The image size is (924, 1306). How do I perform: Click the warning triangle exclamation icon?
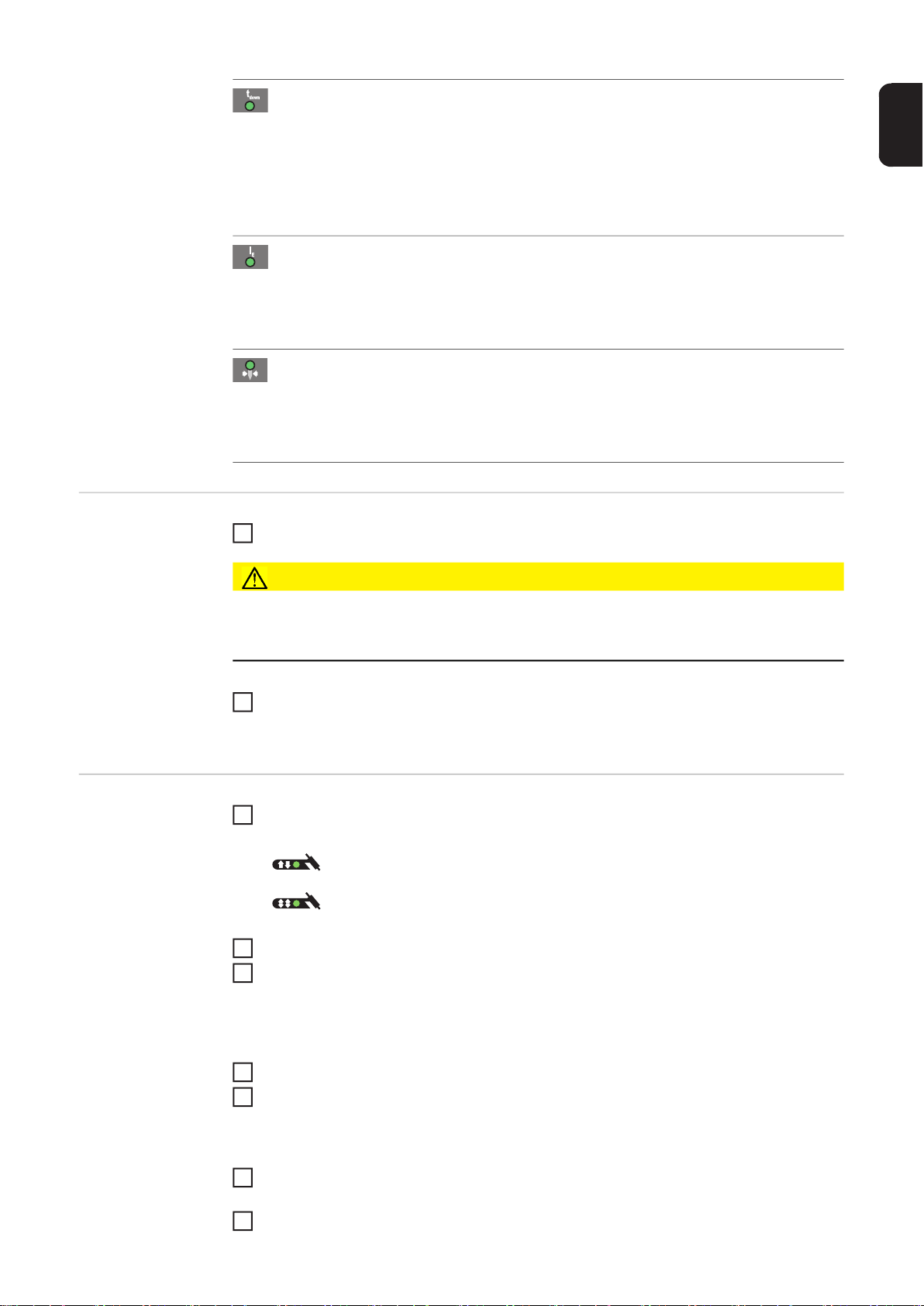coord(254,577)
